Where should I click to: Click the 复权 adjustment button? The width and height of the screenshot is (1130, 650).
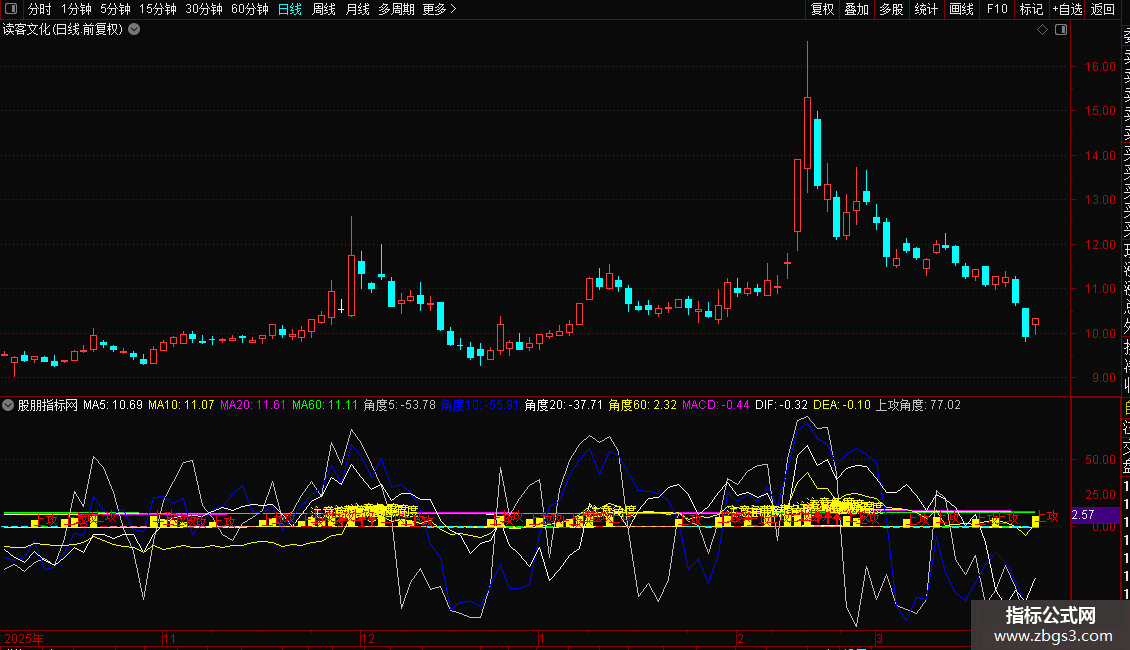point(822,9)
